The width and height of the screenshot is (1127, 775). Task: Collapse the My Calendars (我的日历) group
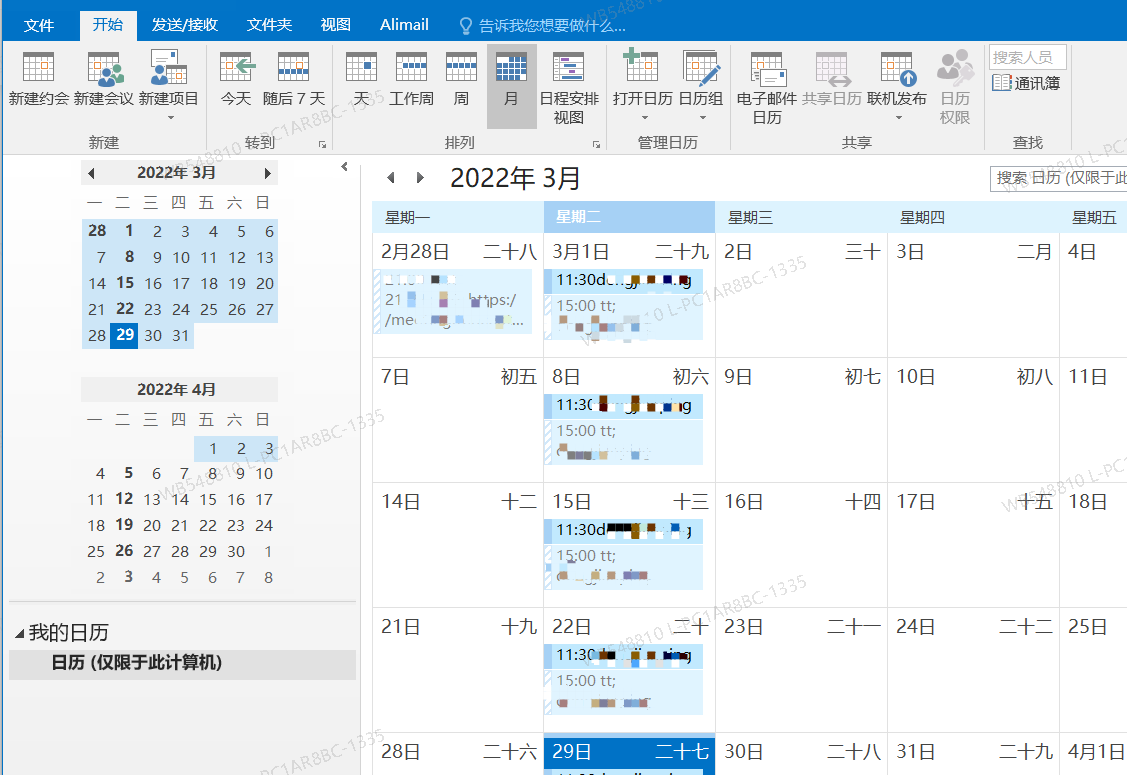click(20, 633)
